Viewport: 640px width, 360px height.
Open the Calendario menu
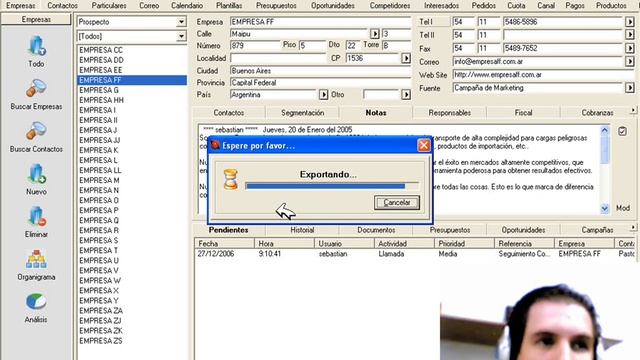[187, 6]
